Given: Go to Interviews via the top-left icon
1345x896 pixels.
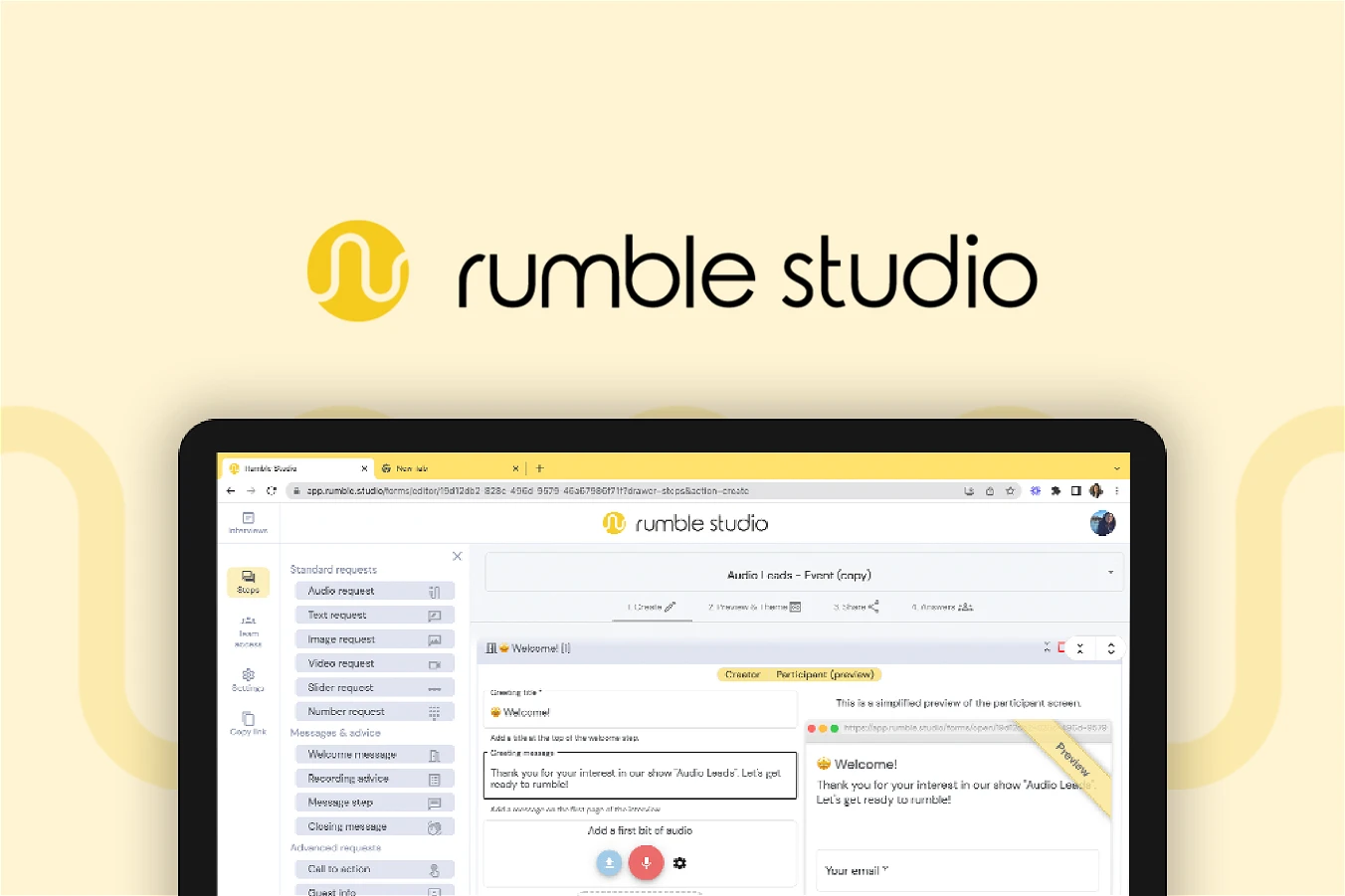Looking at the screenshot, I should tap(248, 522).
